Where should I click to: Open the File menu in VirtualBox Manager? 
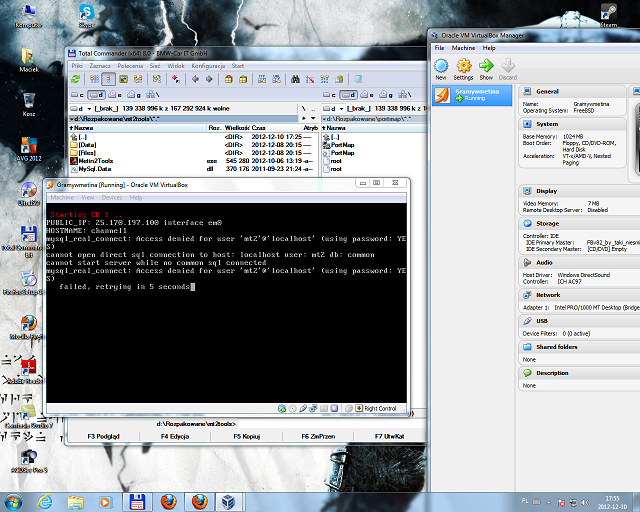439,48
